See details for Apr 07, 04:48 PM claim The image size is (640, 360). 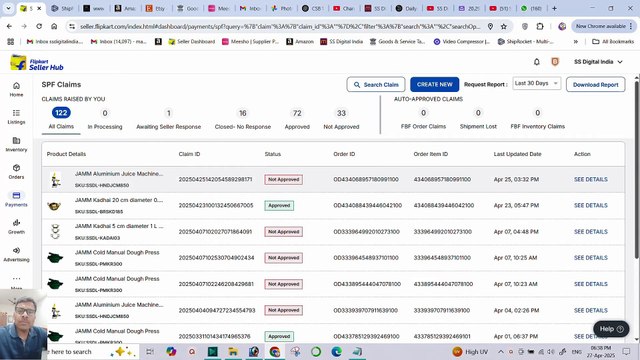[x=591, y=231]
